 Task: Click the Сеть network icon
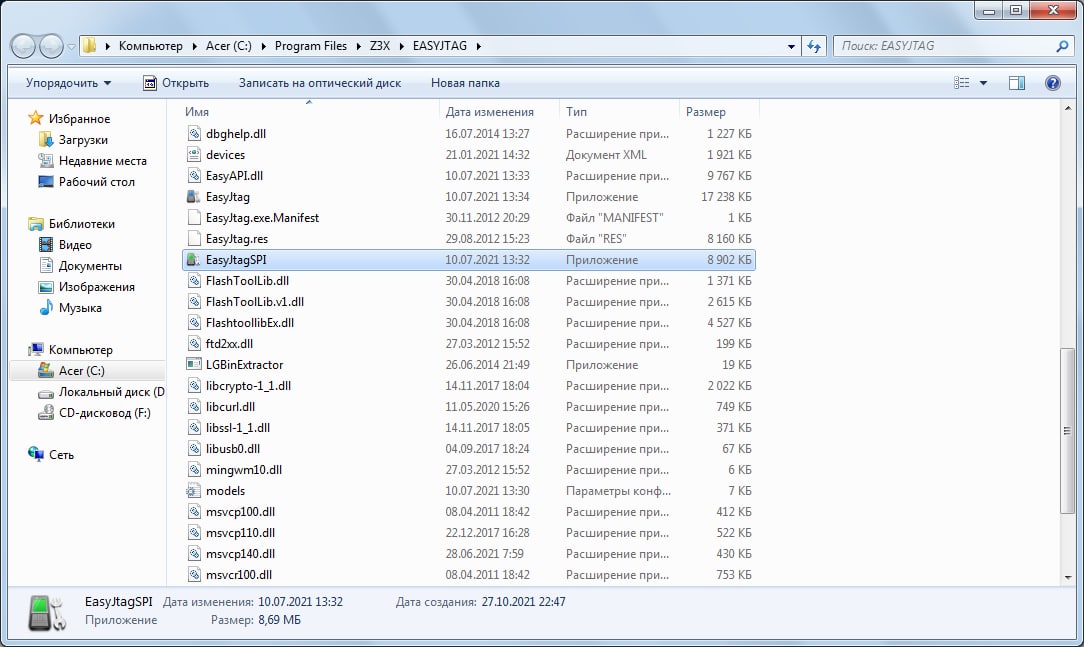(x=35, y=454)
